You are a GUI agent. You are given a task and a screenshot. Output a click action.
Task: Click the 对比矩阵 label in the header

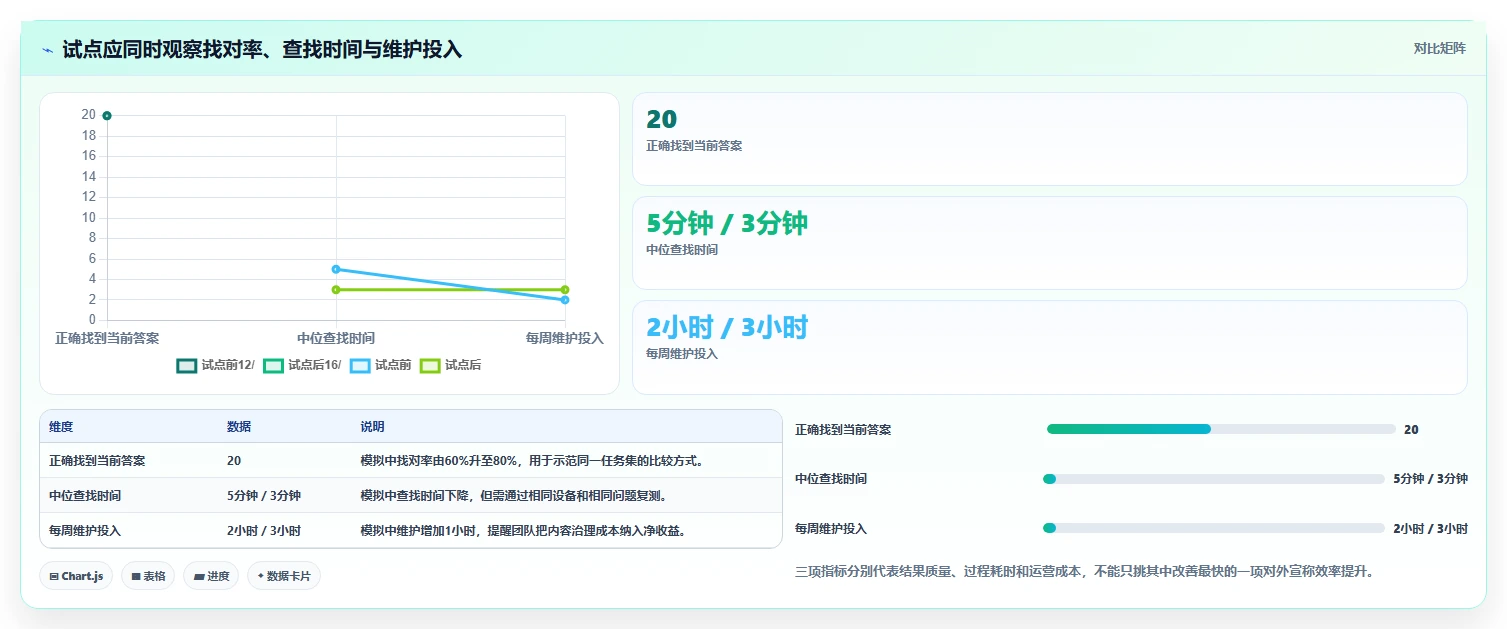tap(1440, 48)
